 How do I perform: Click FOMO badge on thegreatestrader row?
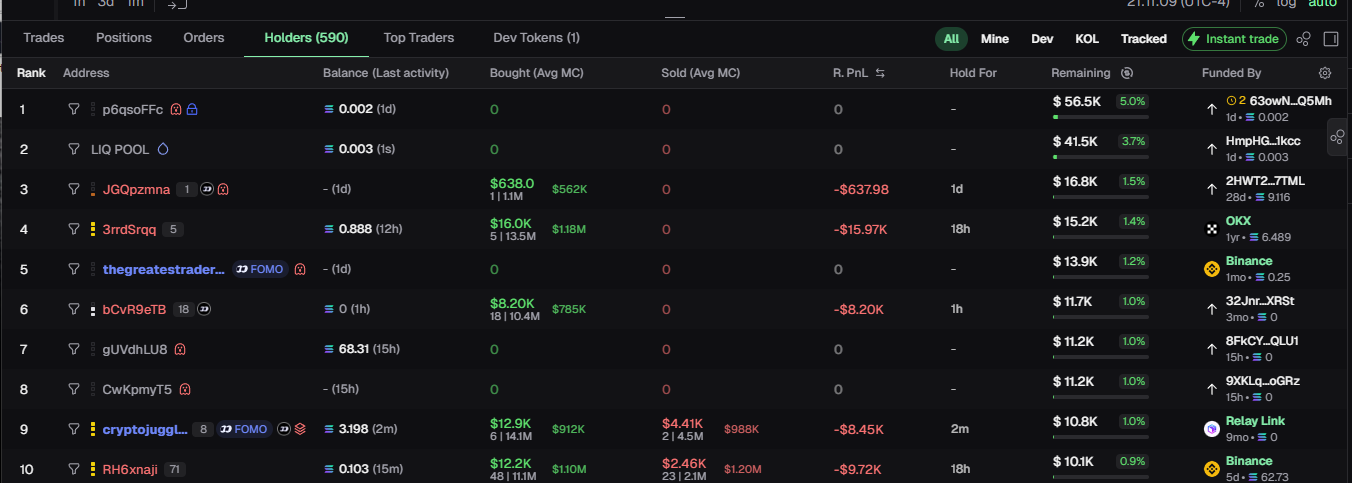click(260, 269)
